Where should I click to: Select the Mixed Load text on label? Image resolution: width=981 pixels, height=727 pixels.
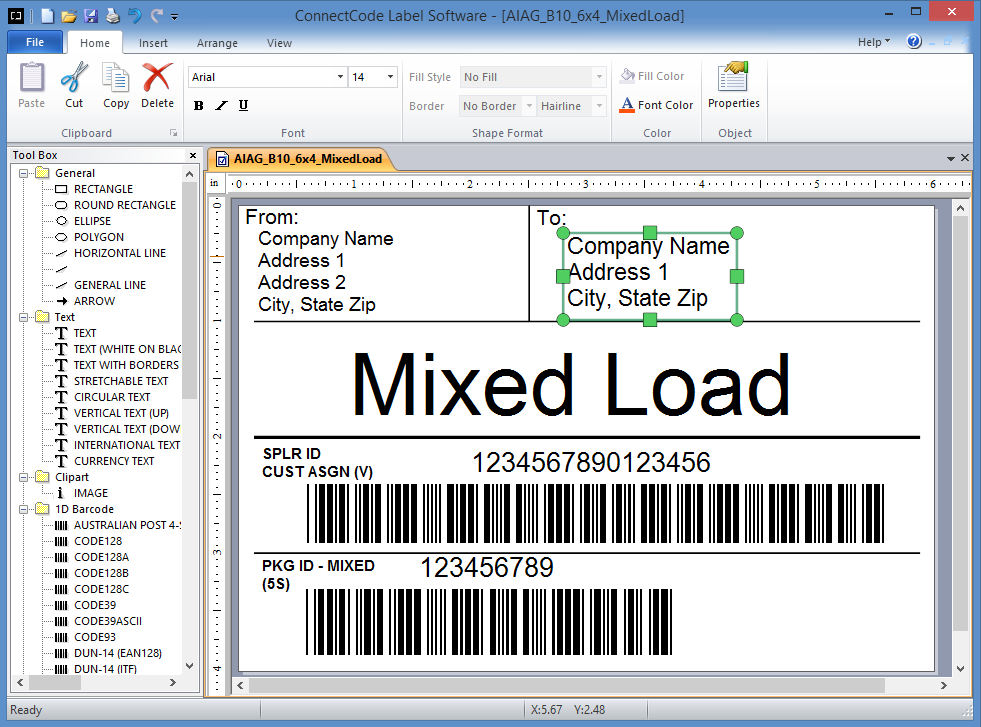pyautogui.click(x=571, y=384)
